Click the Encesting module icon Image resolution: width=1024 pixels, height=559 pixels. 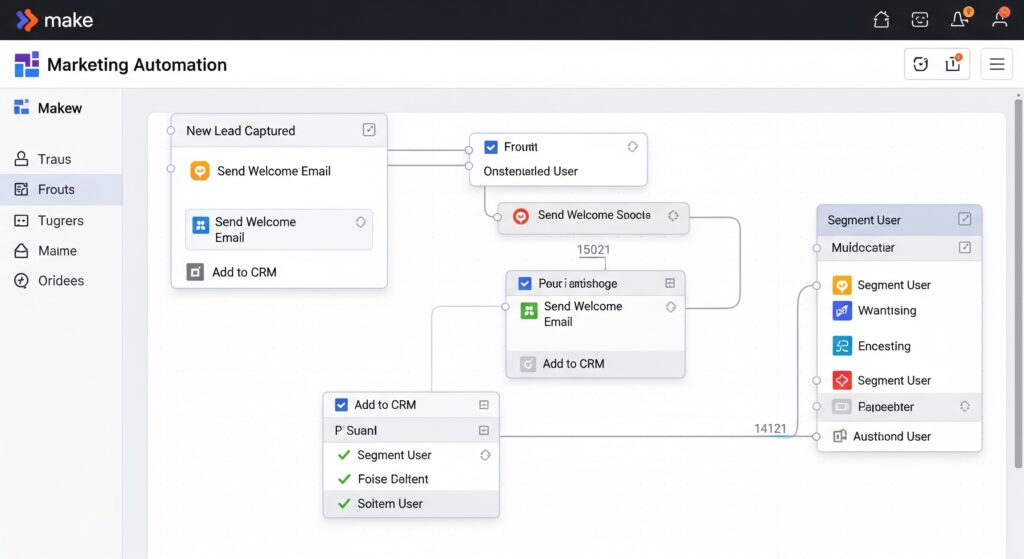point(841,346)
